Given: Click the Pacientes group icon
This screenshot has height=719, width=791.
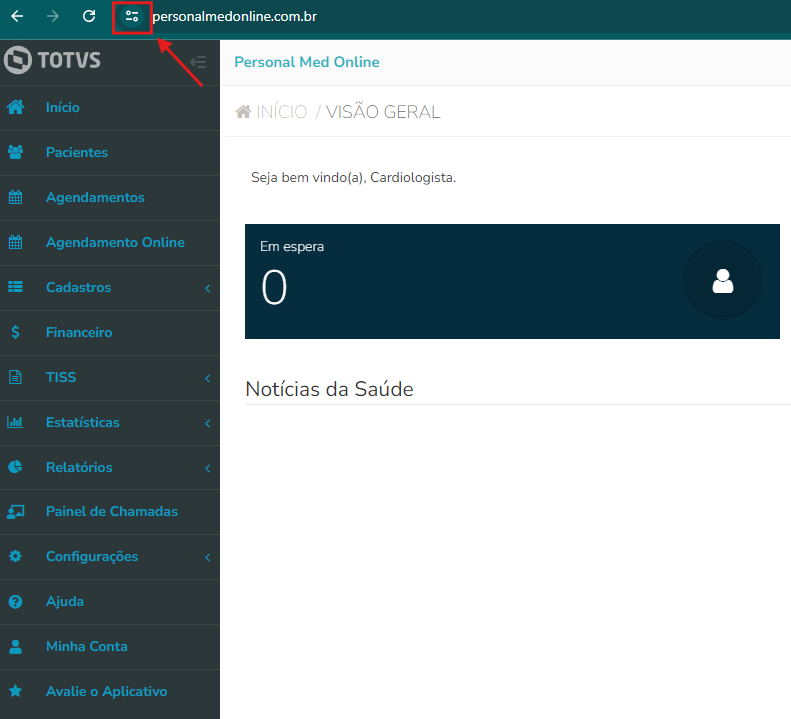Looking at the screenshot, I should pyautogui.click(x=15, y=152).
